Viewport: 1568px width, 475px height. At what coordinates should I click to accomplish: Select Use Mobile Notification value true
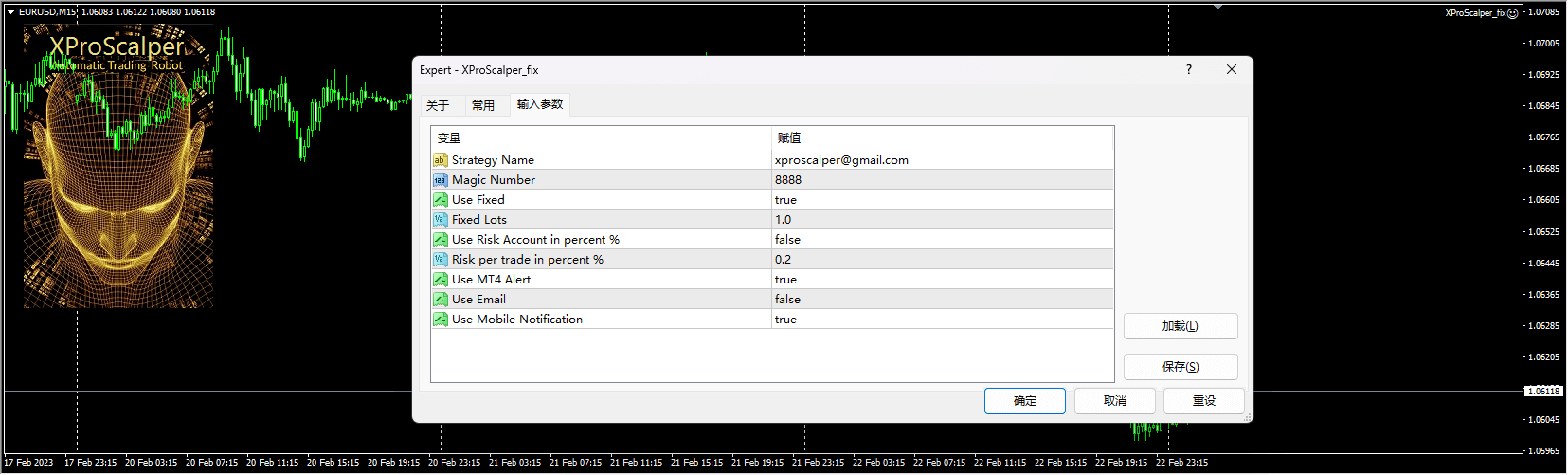pyautogui.click(x=785, y=320)
